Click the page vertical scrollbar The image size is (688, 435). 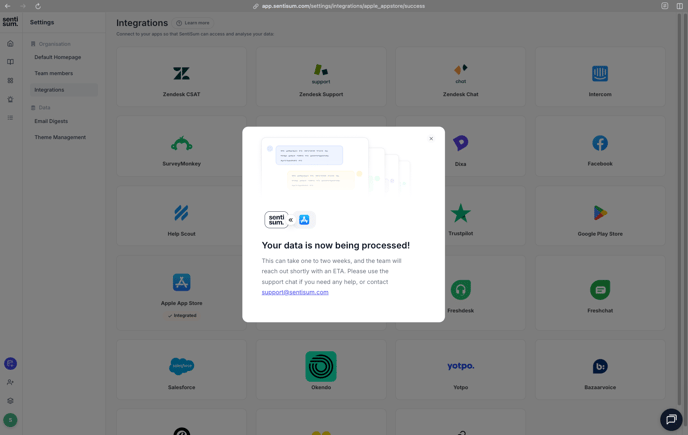click(680, 209)
